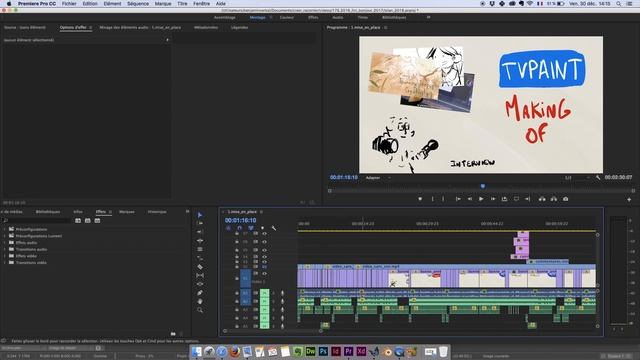Expand the Préconfigurations Lumetri folder
The width and height of the screenshot is (640, 360).
5,236
